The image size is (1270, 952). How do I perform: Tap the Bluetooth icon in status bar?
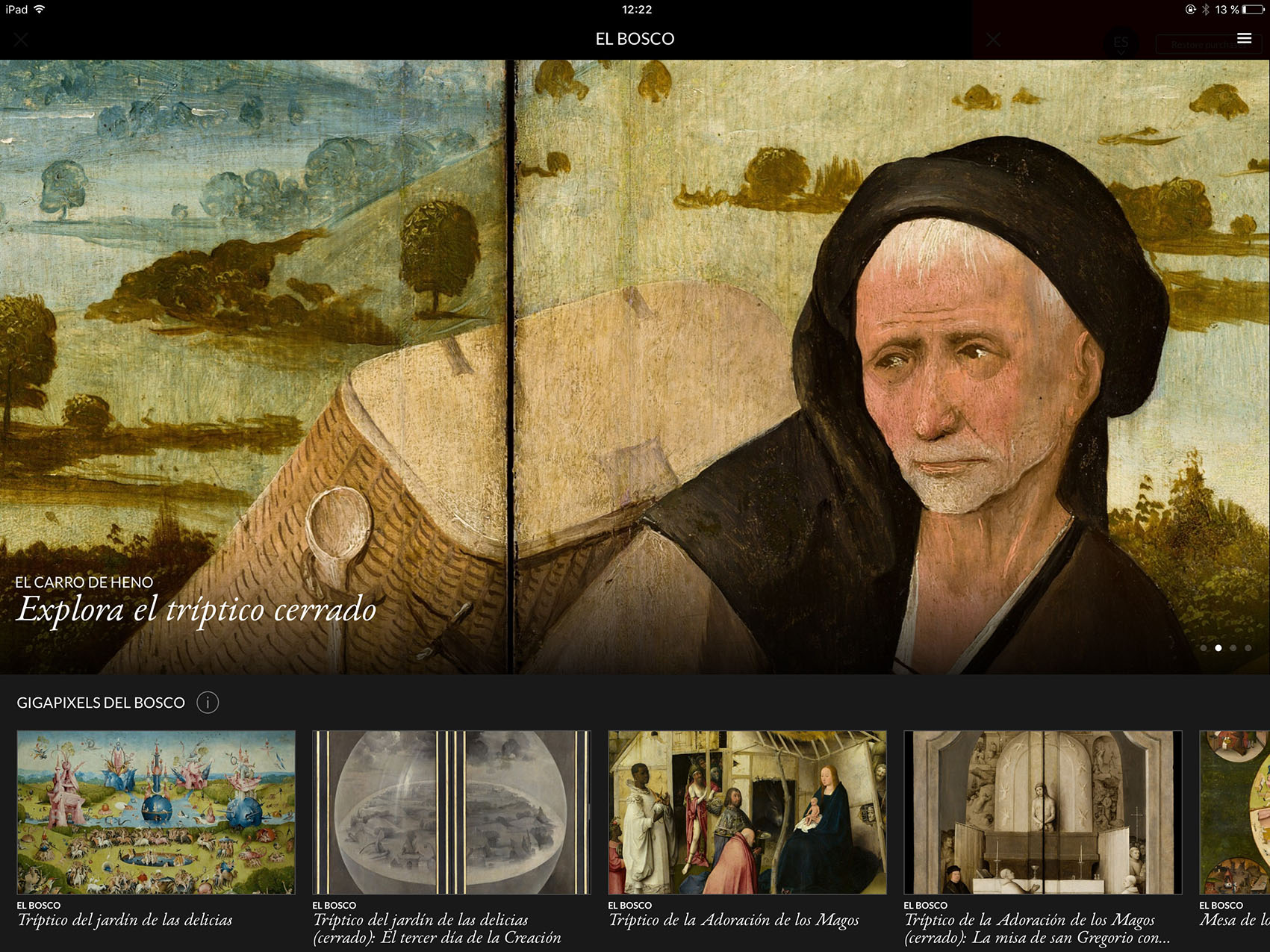[1205, 10]
